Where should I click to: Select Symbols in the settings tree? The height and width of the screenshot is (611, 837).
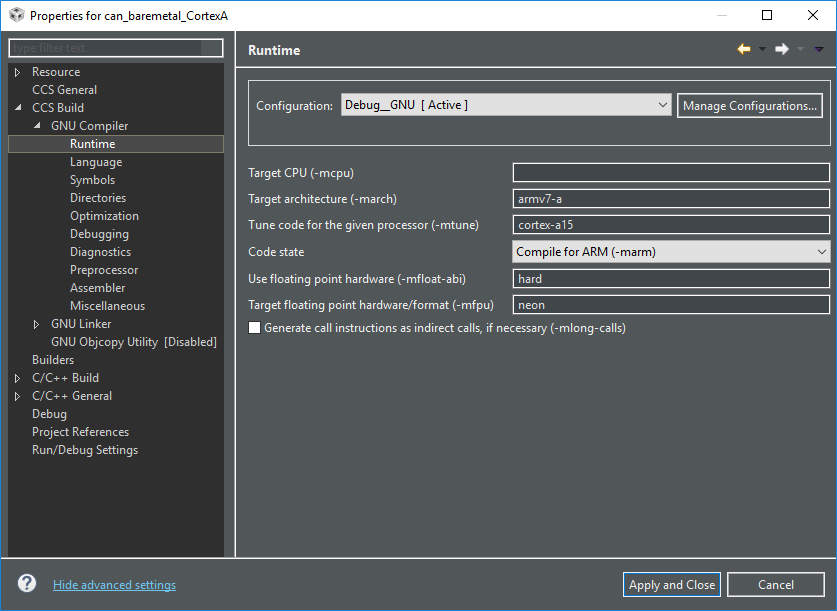(92, 180)
